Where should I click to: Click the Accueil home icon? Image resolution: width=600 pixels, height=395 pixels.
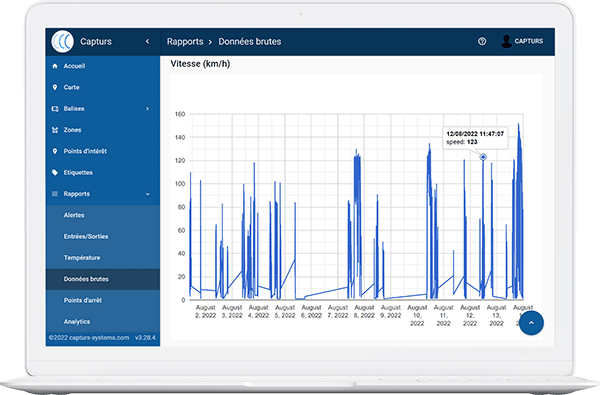click(x=55, y=66)
